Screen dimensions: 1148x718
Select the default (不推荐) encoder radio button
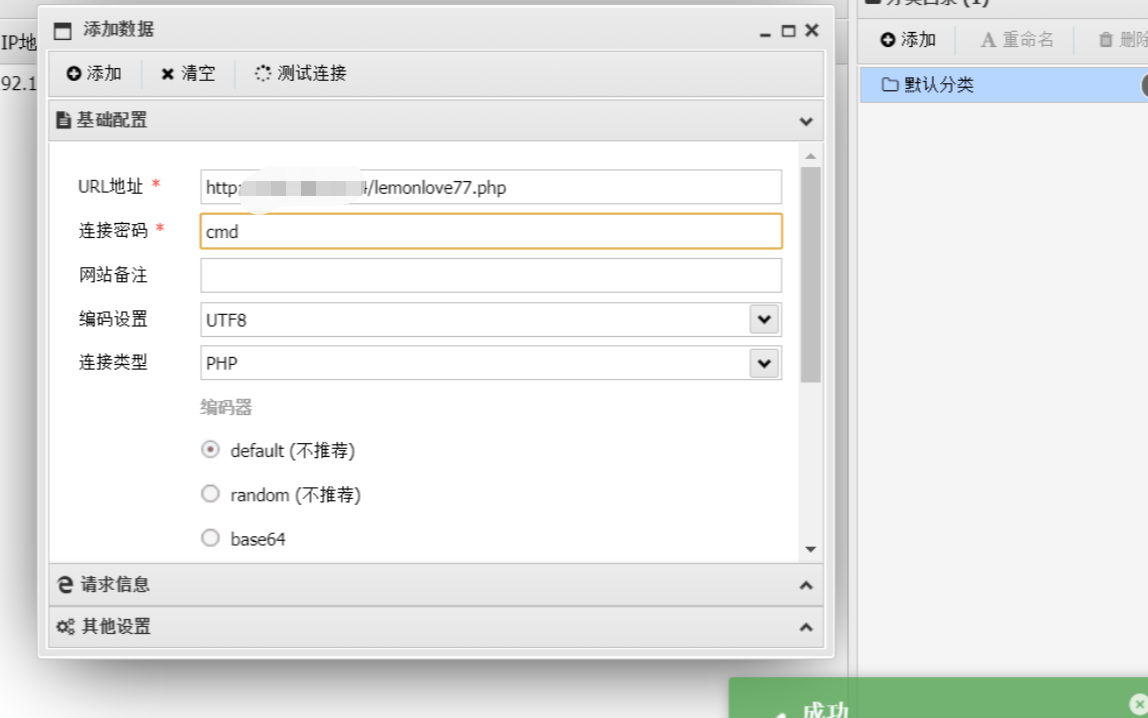(210, 449)
